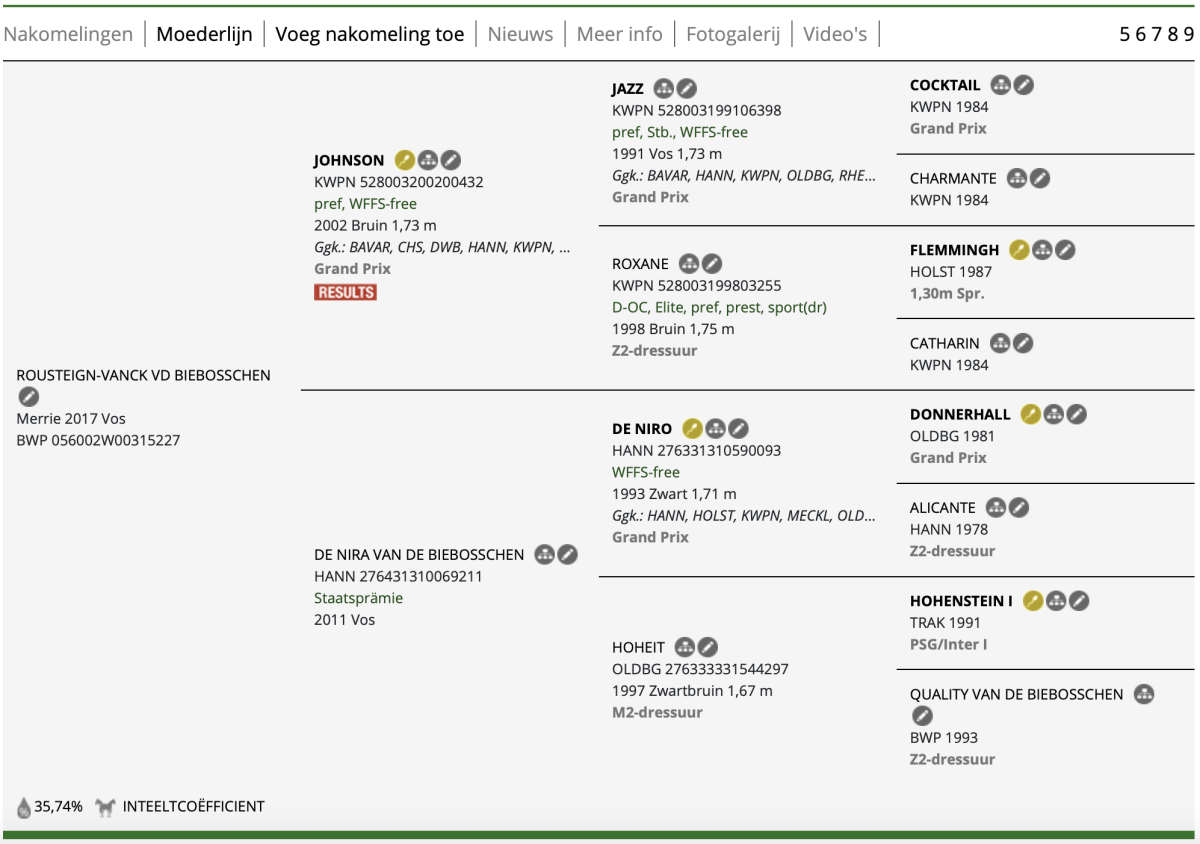Open the pedigree tree icon for HOHEIT
The image size is (1200, 844).
[x=685, y=647]
